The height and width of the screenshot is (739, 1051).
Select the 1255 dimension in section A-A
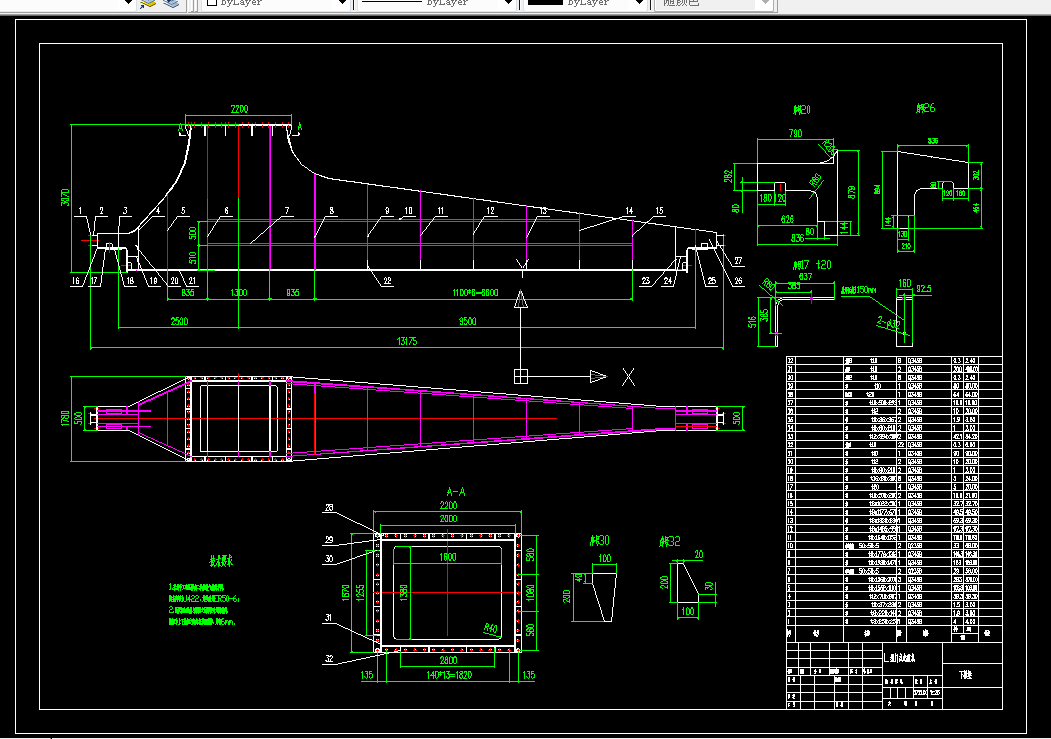point(361,593)
